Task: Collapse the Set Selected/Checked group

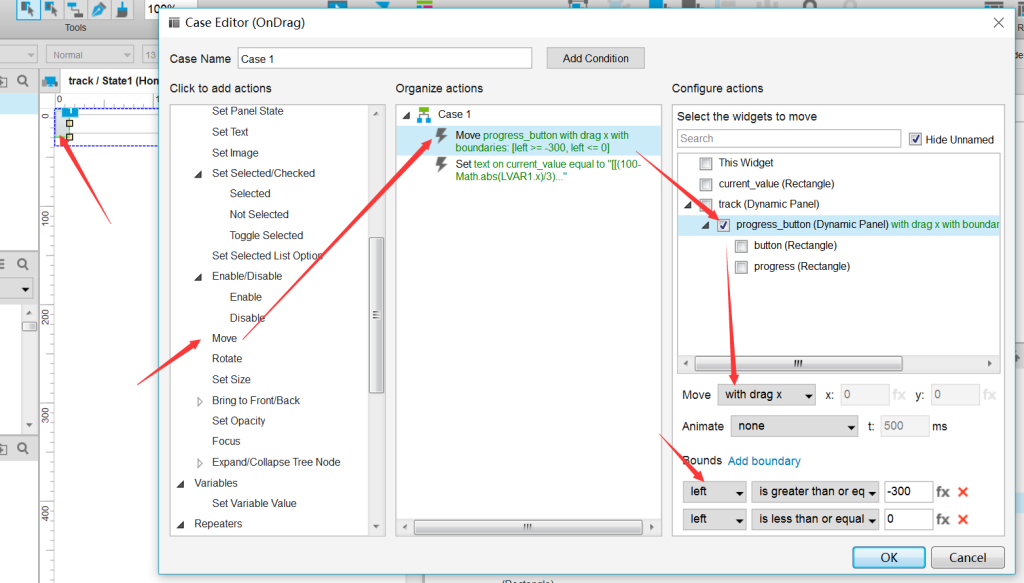Action: point(198,174)
